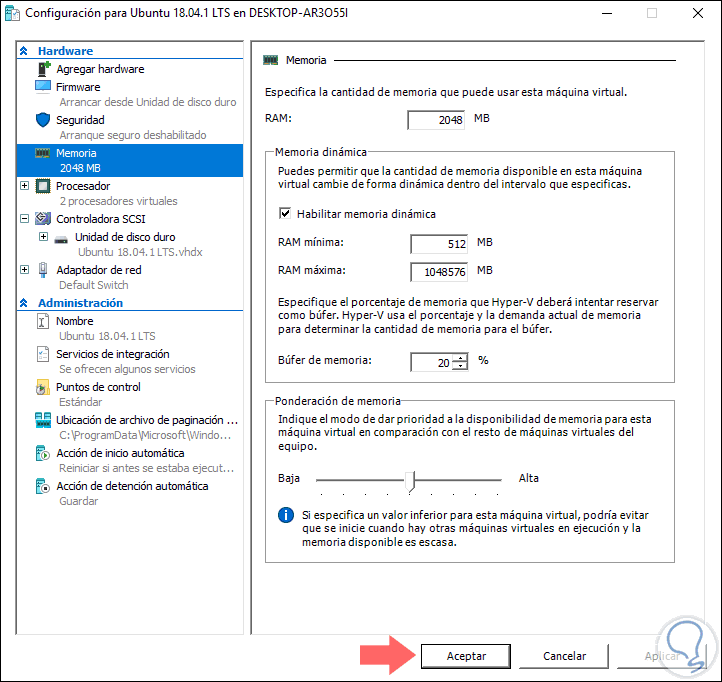Click Aceptar button
Viewport: 722px width, 682px height.
coord(466,656)
